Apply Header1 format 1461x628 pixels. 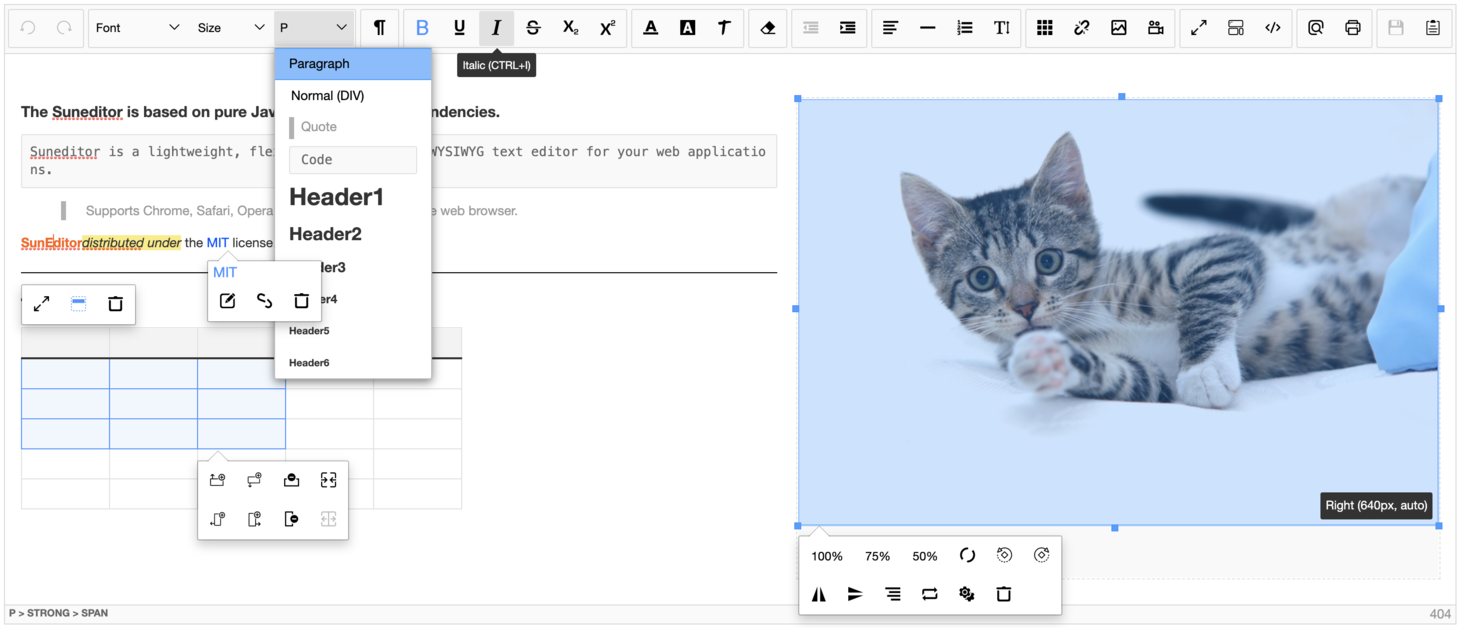click(x=353, y=197)
